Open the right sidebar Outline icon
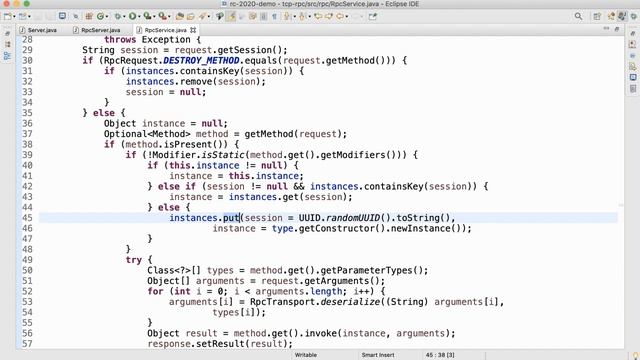Screen dimensions: 640x360 (633, 56)
